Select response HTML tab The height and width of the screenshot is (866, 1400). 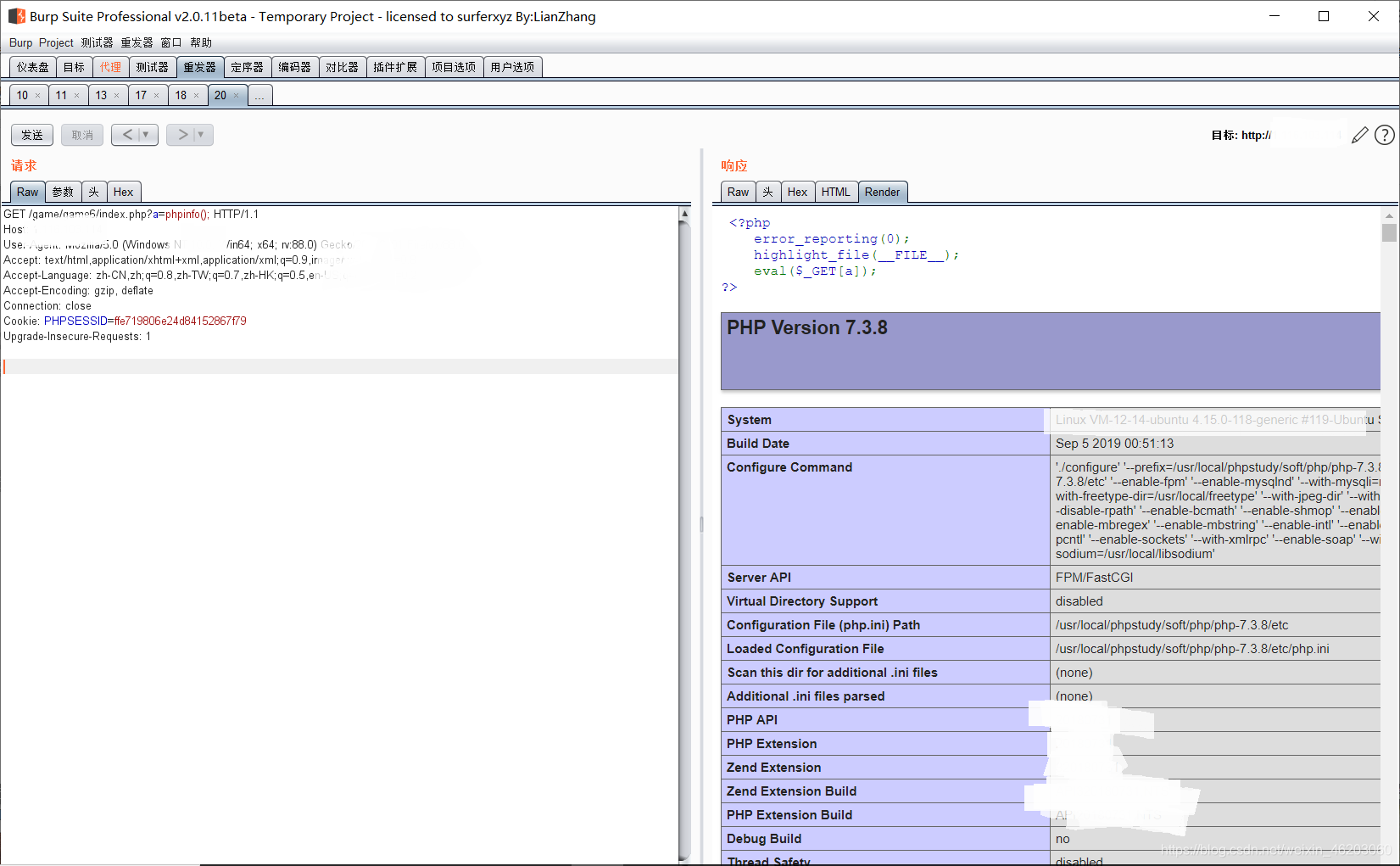click(835, 192)
